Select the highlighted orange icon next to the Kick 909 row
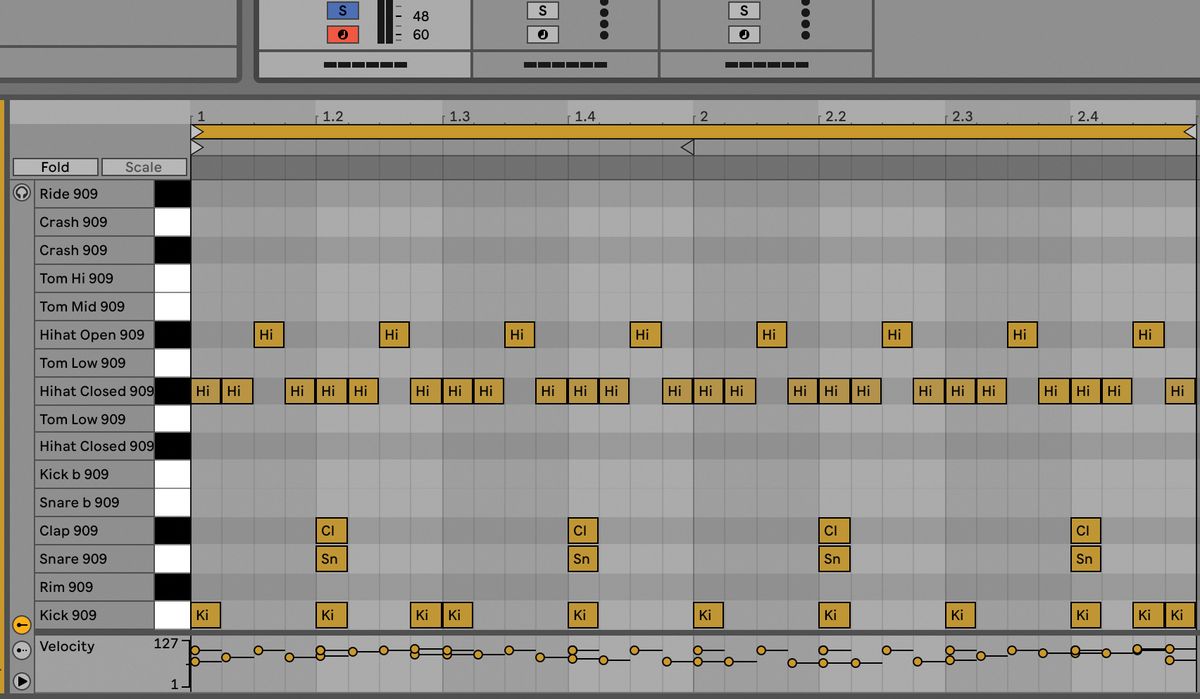1200x699 pixels. point(21,624)
